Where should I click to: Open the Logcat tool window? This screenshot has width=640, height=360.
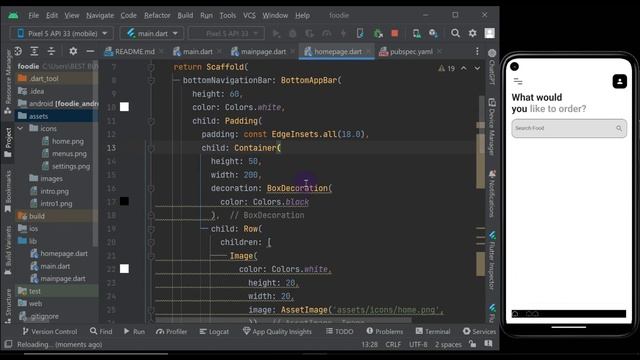pyautogui.click(x=214, y=331)
